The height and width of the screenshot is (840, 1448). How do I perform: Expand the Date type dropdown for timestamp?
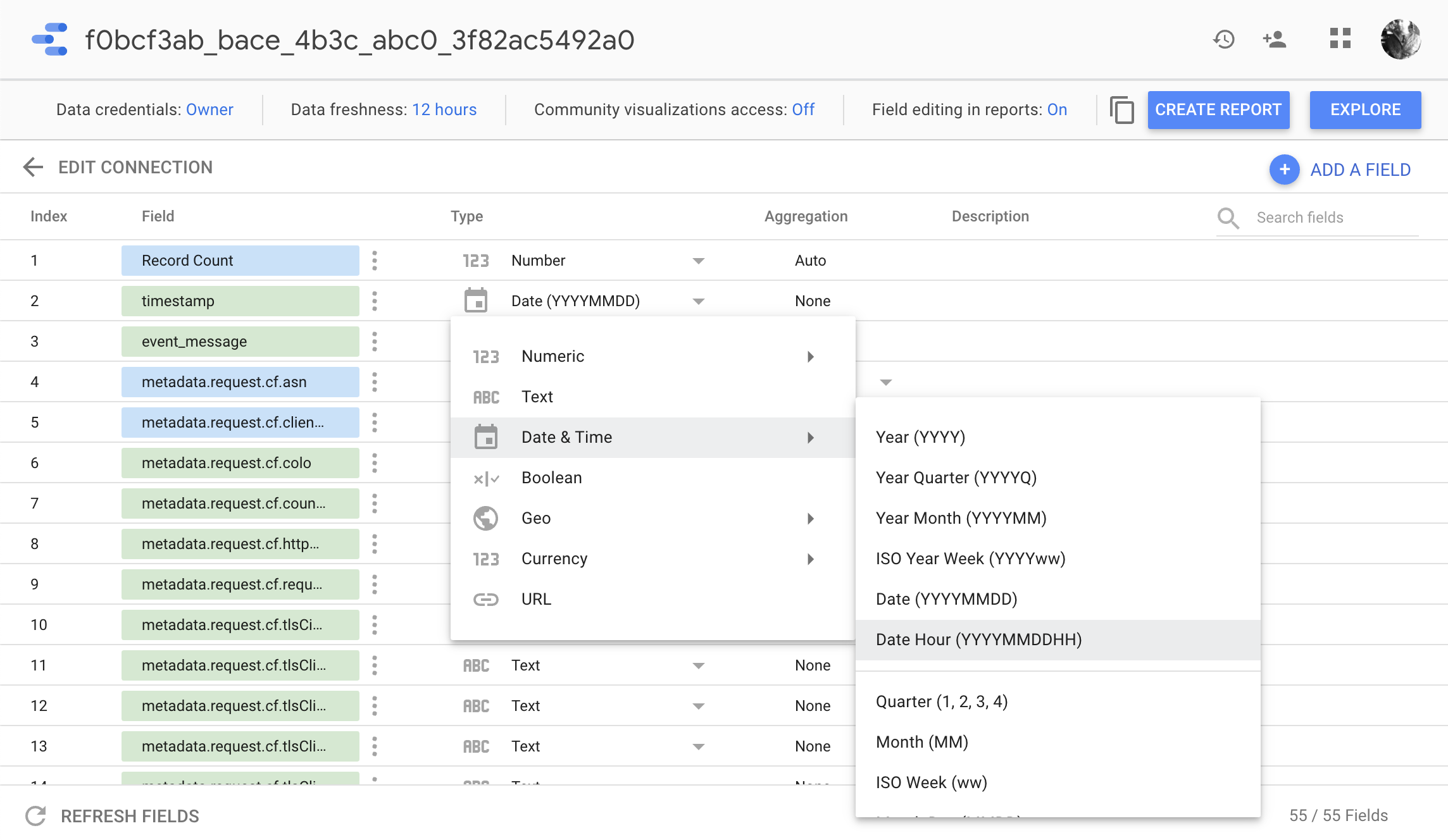[699, 302]
